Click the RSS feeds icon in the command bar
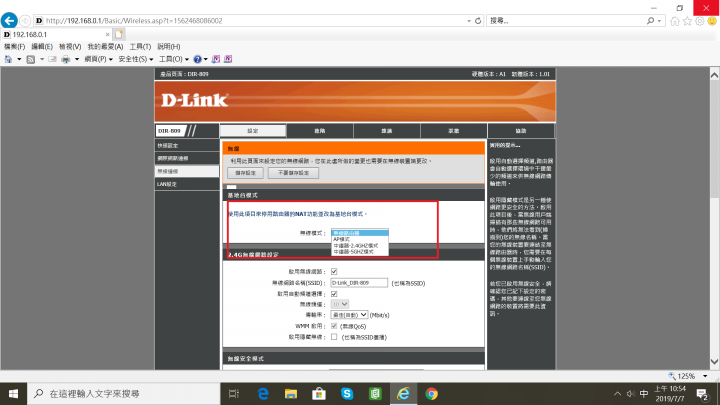The image size is (720, 405). (x=31, y=59)
